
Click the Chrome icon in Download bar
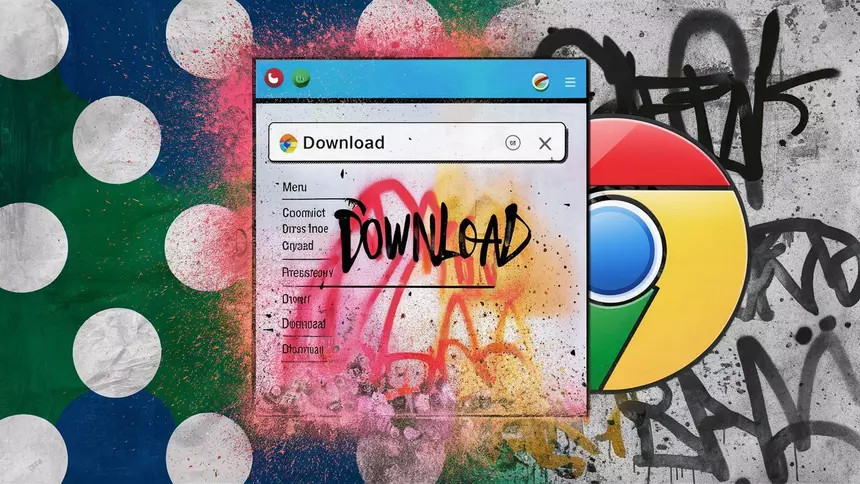(288, 143)
